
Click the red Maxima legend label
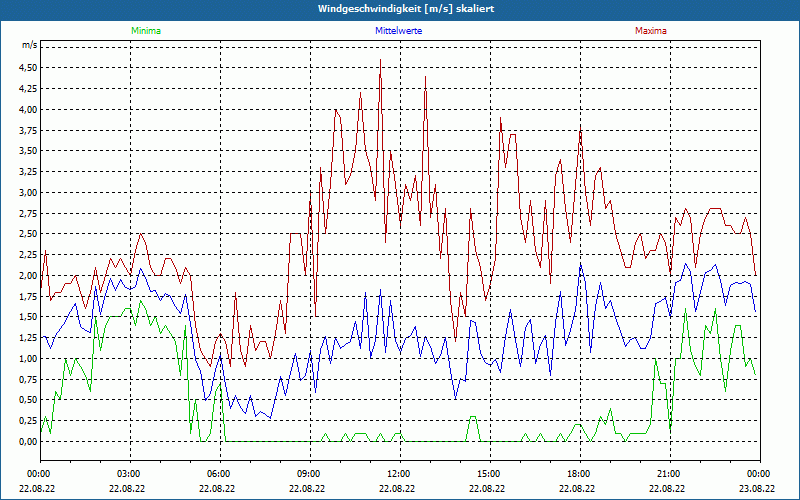click(651, 31)
